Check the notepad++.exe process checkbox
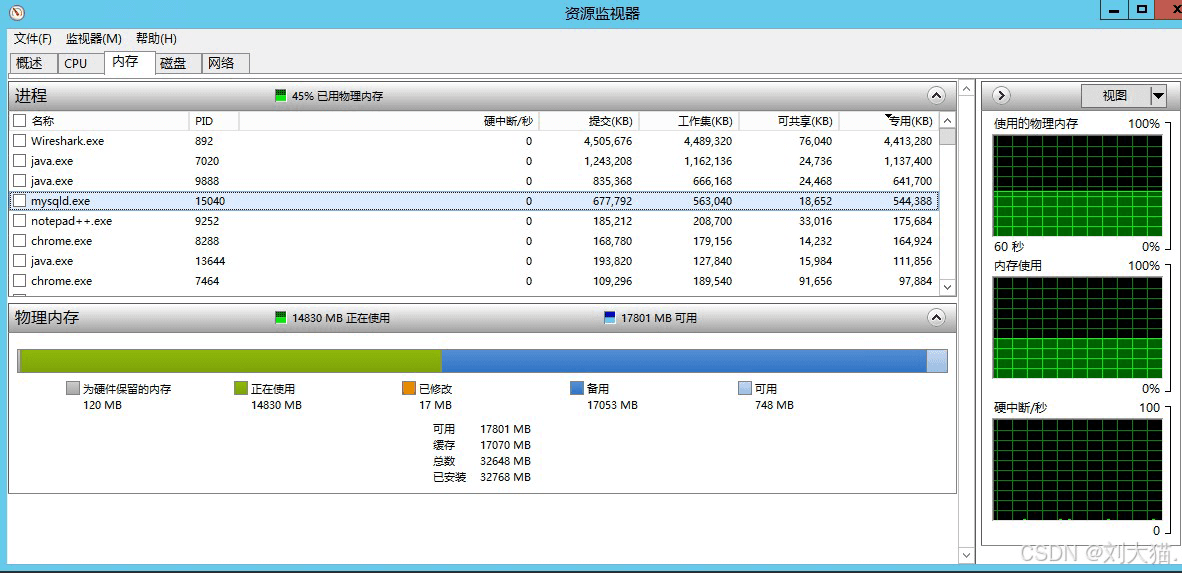The width and height of the screenshot is (1182, 573). [x=20, y=221]
